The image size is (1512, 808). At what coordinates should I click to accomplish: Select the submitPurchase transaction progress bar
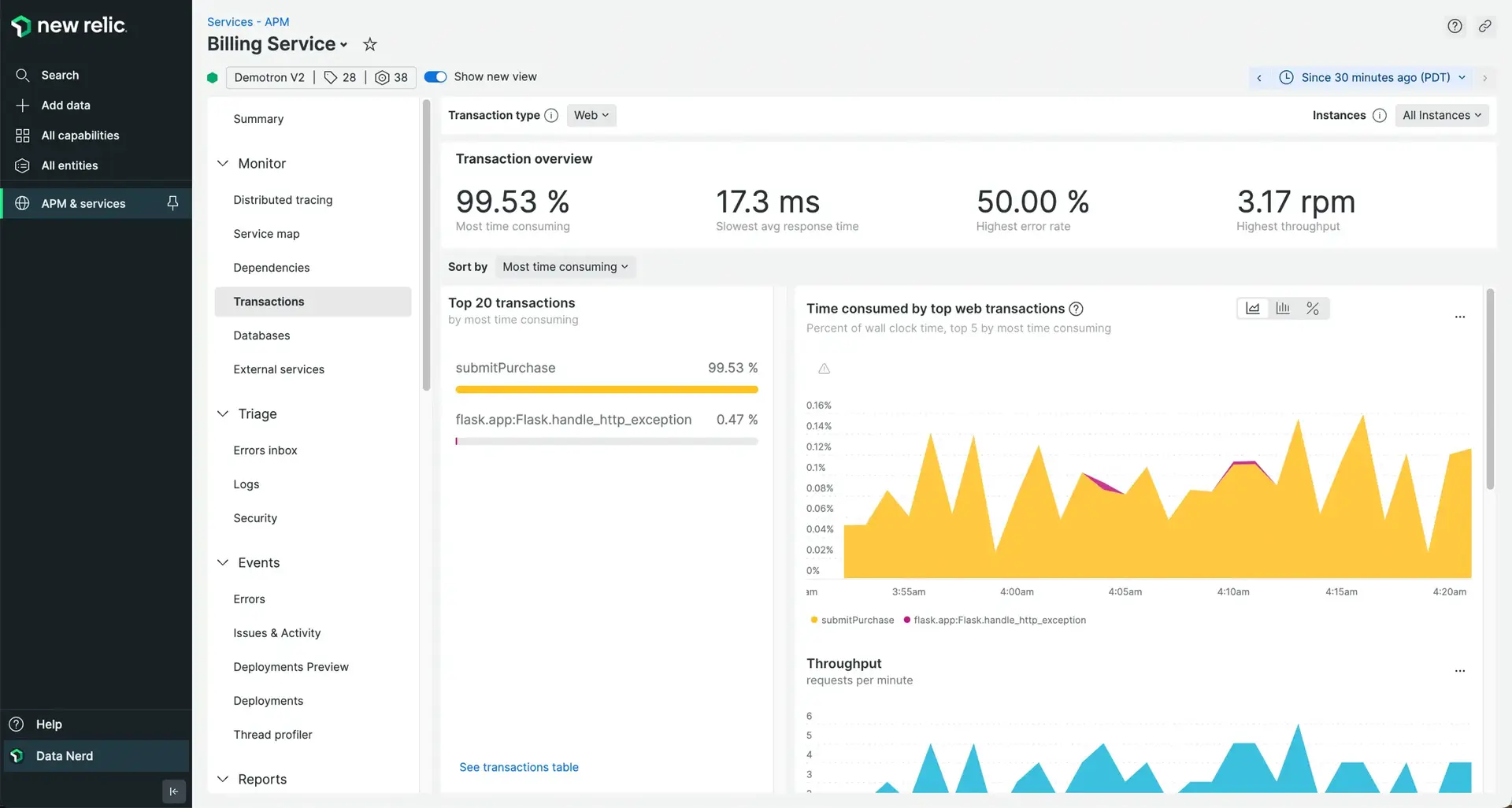point(606,389)
